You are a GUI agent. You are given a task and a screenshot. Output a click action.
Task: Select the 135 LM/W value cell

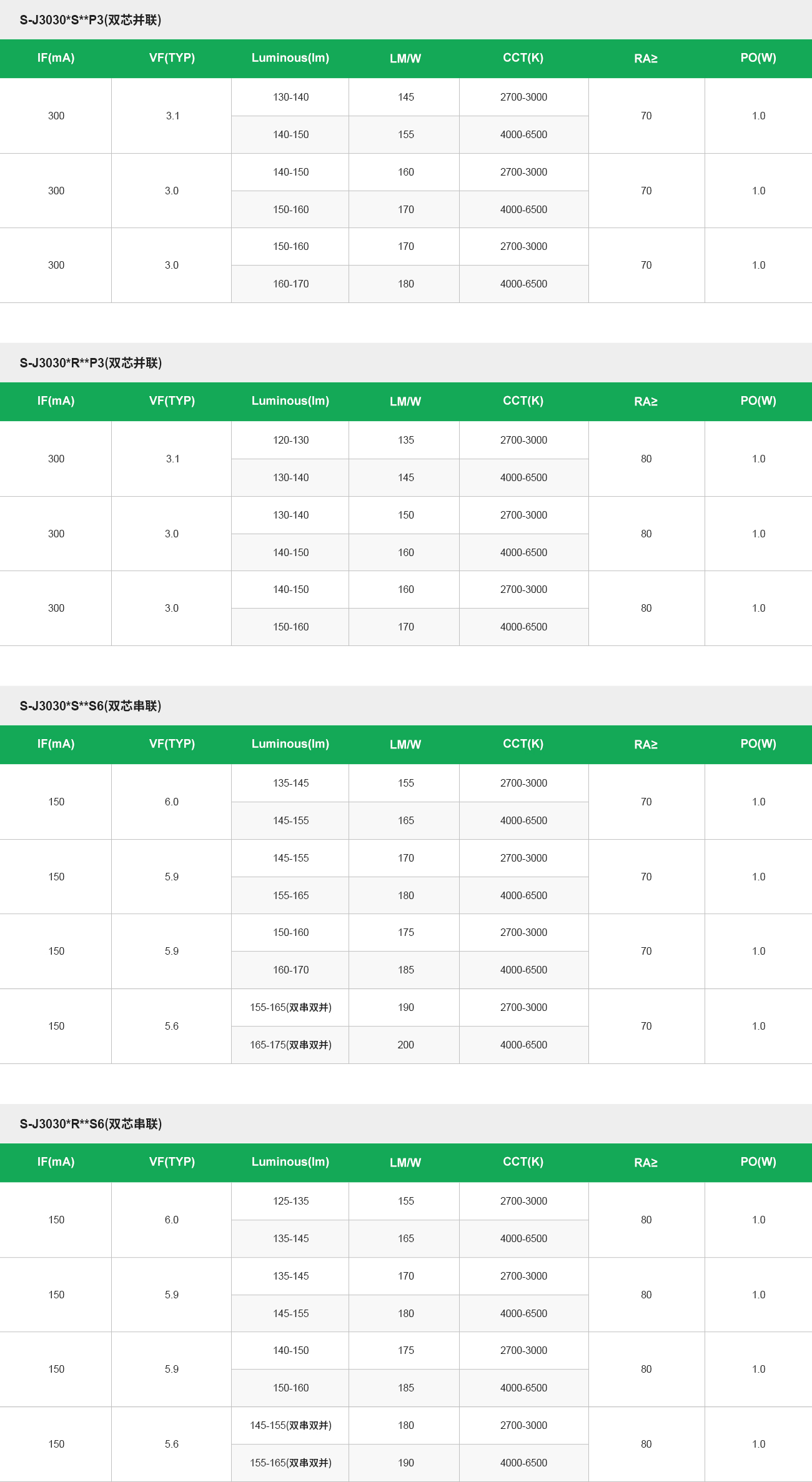[405, 440]
